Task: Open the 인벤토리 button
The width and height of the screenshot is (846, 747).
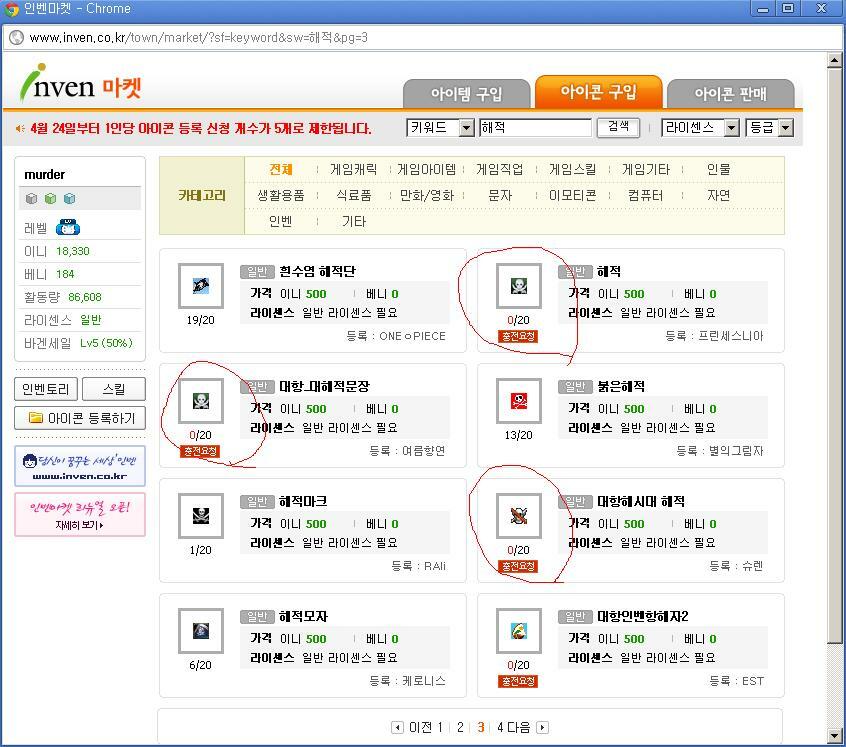Action: point(45,389)
